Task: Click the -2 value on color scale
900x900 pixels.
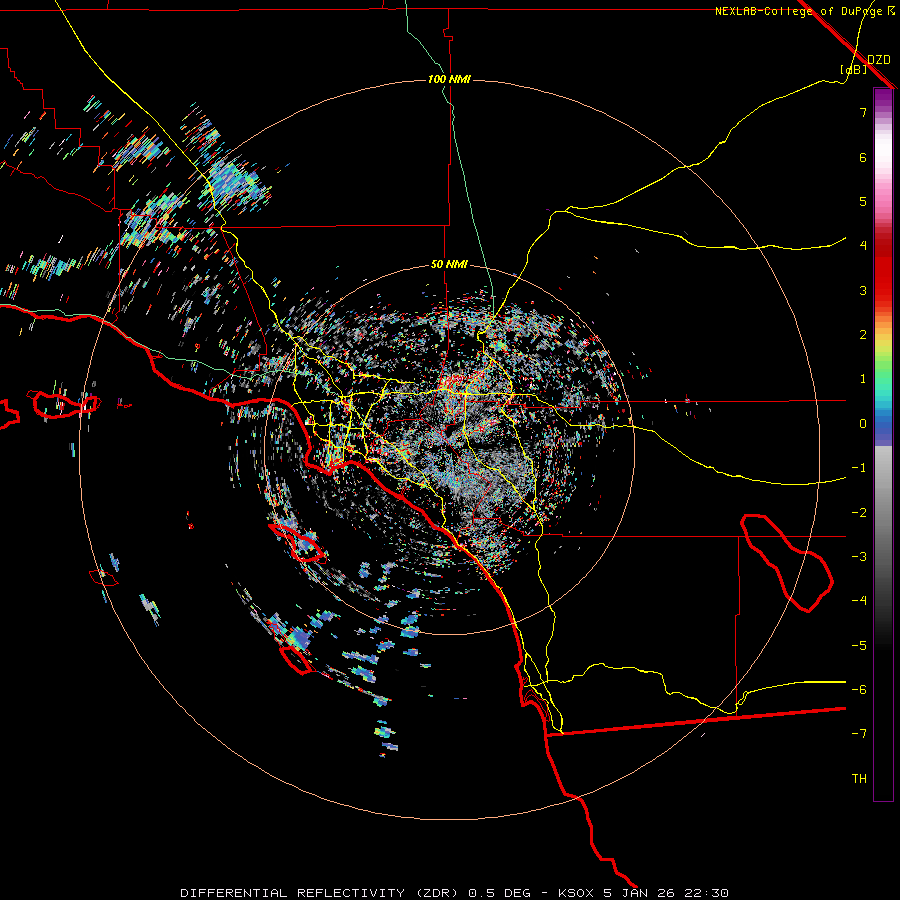Action: pos(859,513)
